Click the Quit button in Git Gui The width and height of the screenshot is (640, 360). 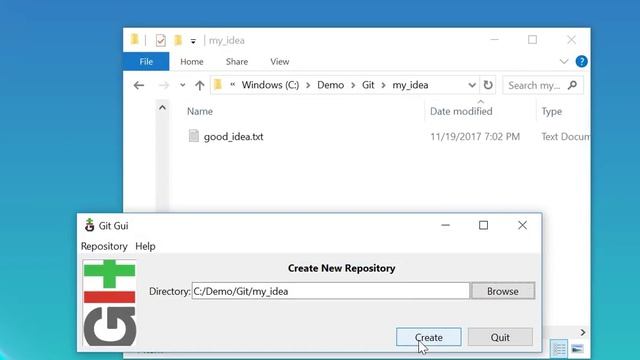(500, 337)
